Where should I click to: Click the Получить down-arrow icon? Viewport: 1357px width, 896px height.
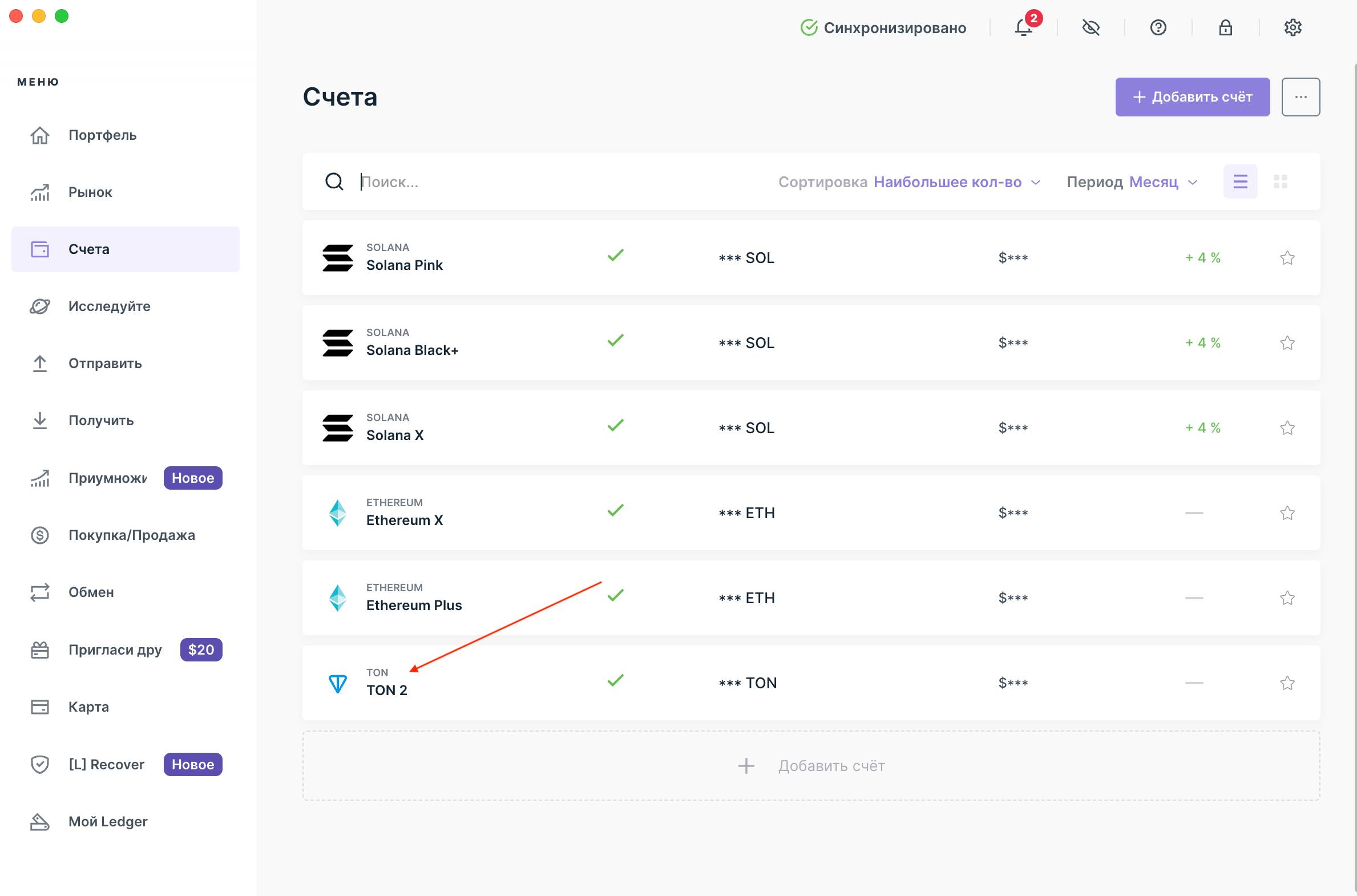[40, 421]
